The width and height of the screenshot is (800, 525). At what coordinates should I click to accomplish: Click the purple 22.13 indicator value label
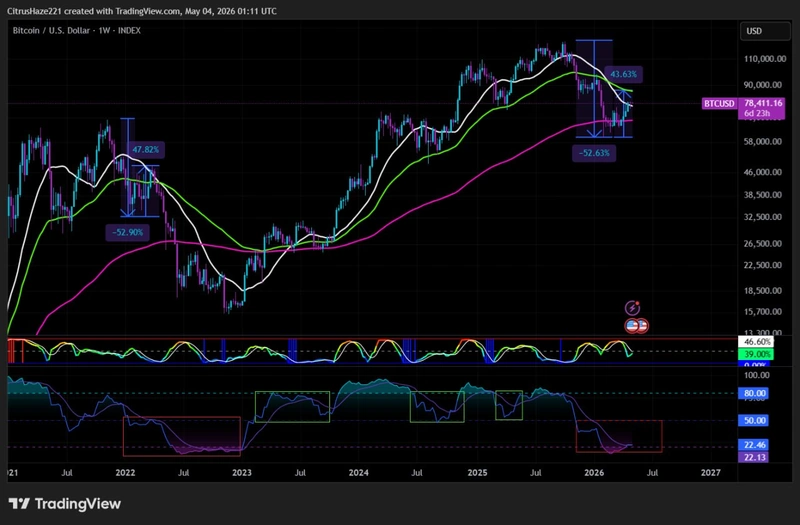click(754, 457)
